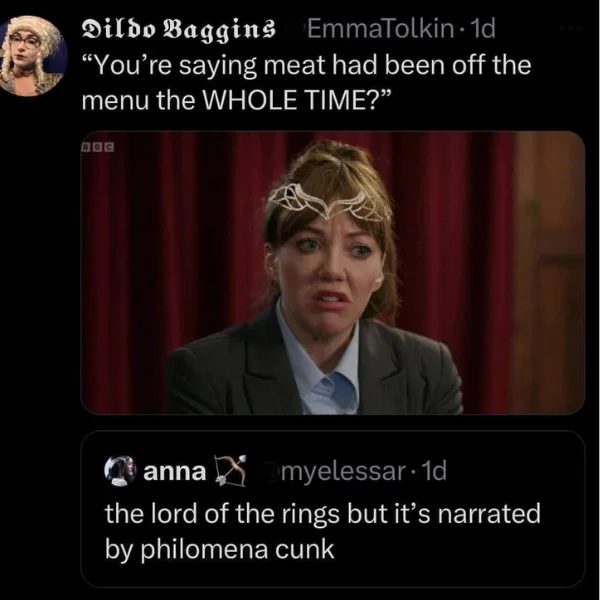600x600 pixels.
Task: Open Dildo Baggins' profile avatar
Action: click(x=33, y=55)
